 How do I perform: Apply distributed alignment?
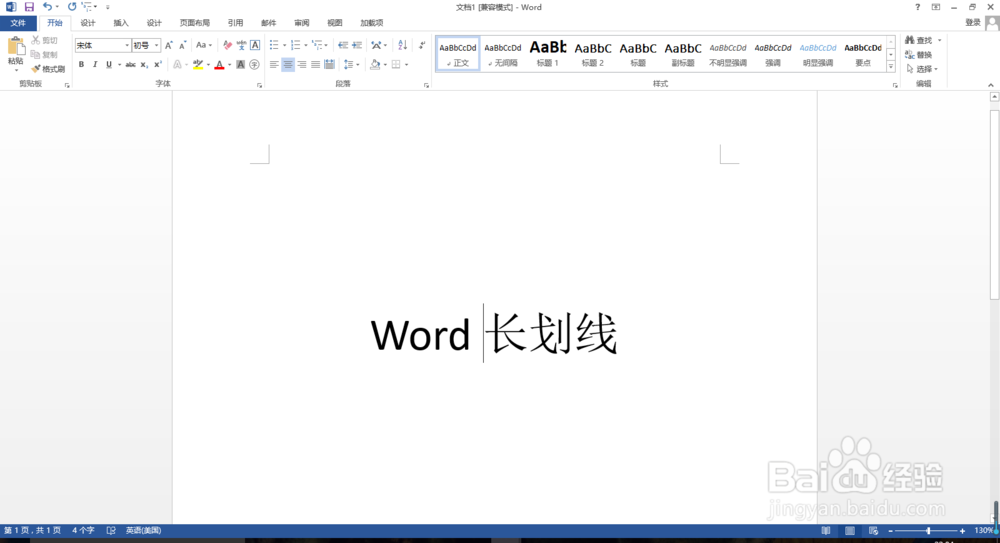click(329, 64)
